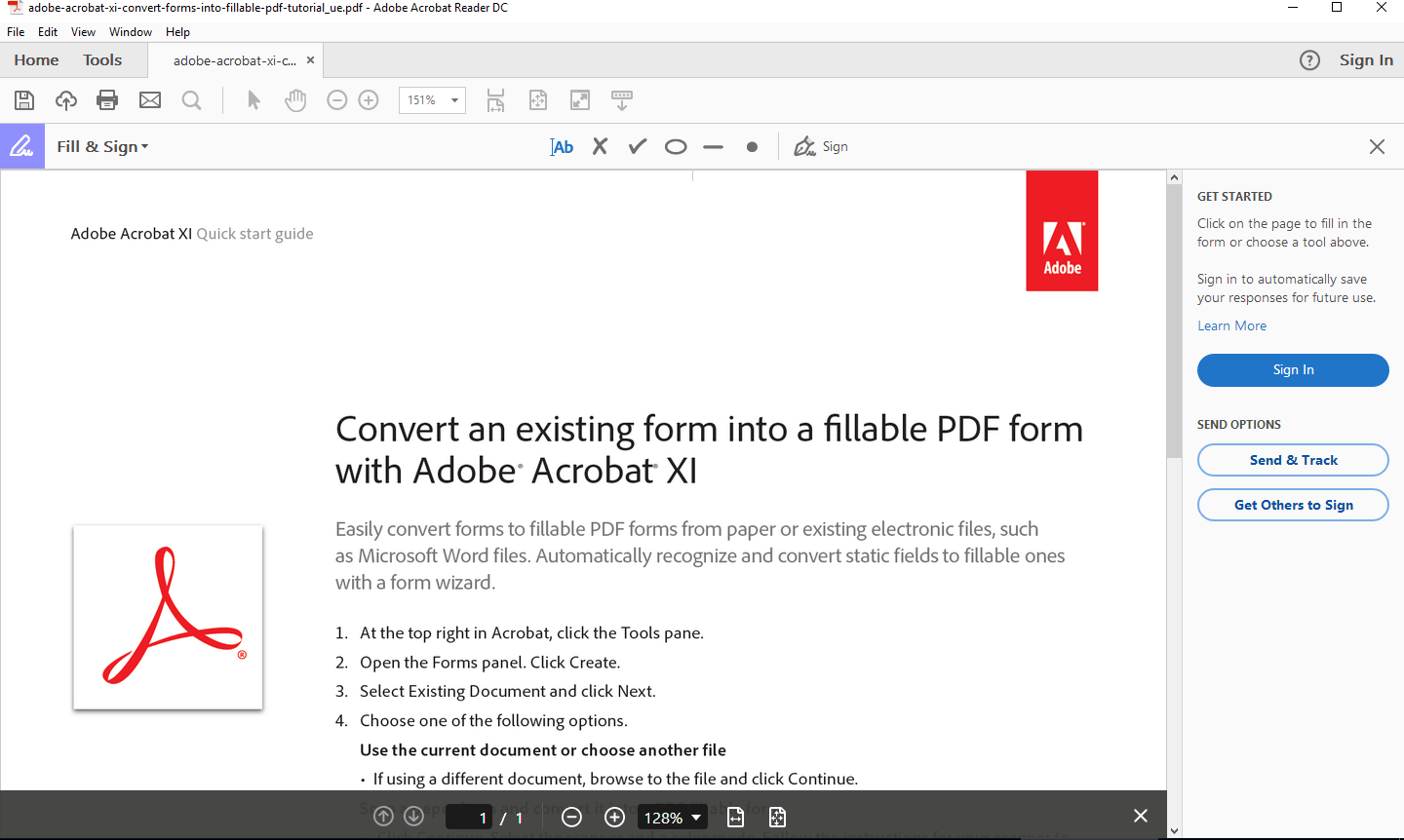
Task: Open the View menu
Action: tap(84, 32)
